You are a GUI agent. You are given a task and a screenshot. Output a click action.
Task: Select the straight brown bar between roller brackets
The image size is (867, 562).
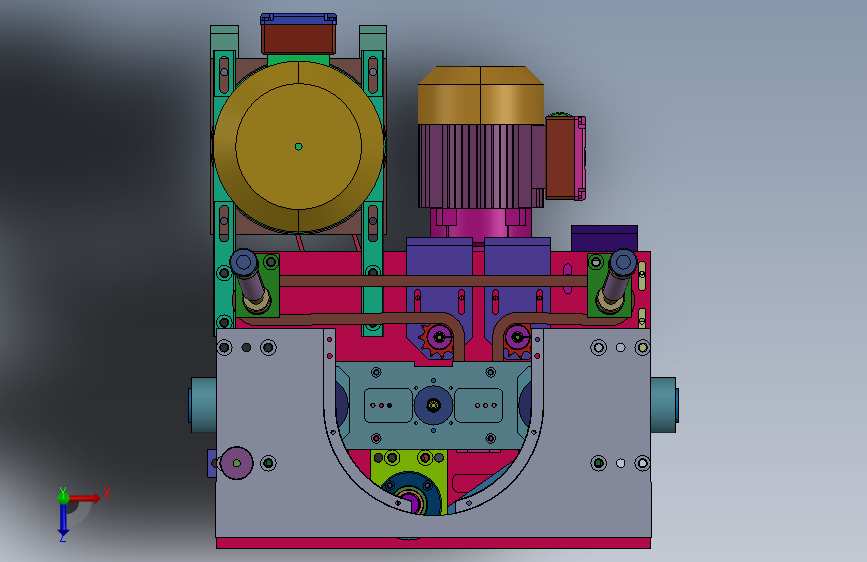click(x=433, y=281)
